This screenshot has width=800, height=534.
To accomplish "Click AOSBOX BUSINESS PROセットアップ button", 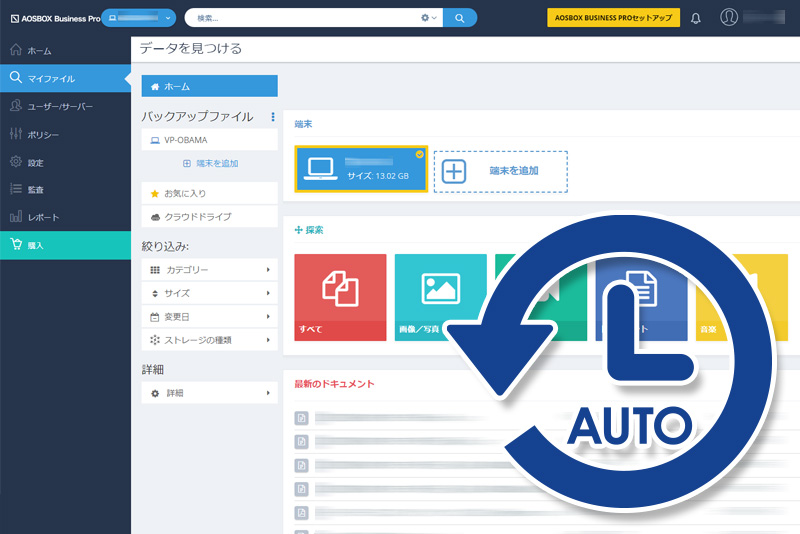I will coord(613,18).
